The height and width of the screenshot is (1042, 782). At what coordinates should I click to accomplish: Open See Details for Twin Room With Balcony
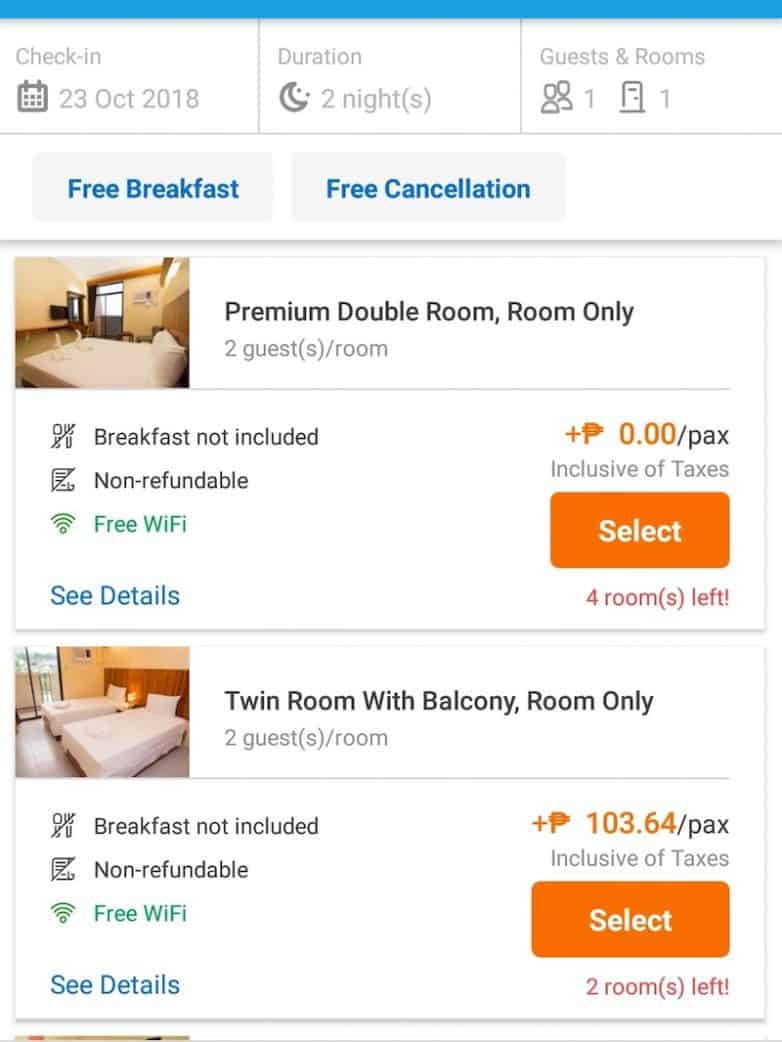tap(115, 985)
